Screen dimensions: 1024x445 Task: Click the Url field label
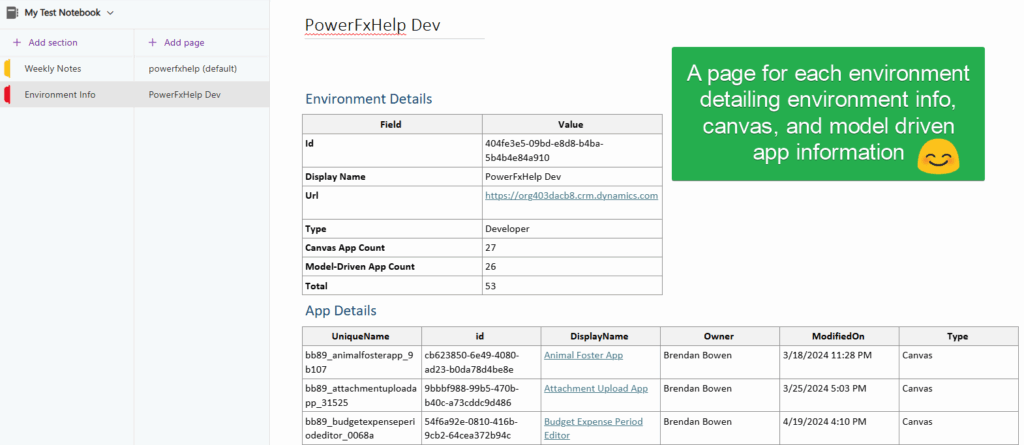(311, 195)
